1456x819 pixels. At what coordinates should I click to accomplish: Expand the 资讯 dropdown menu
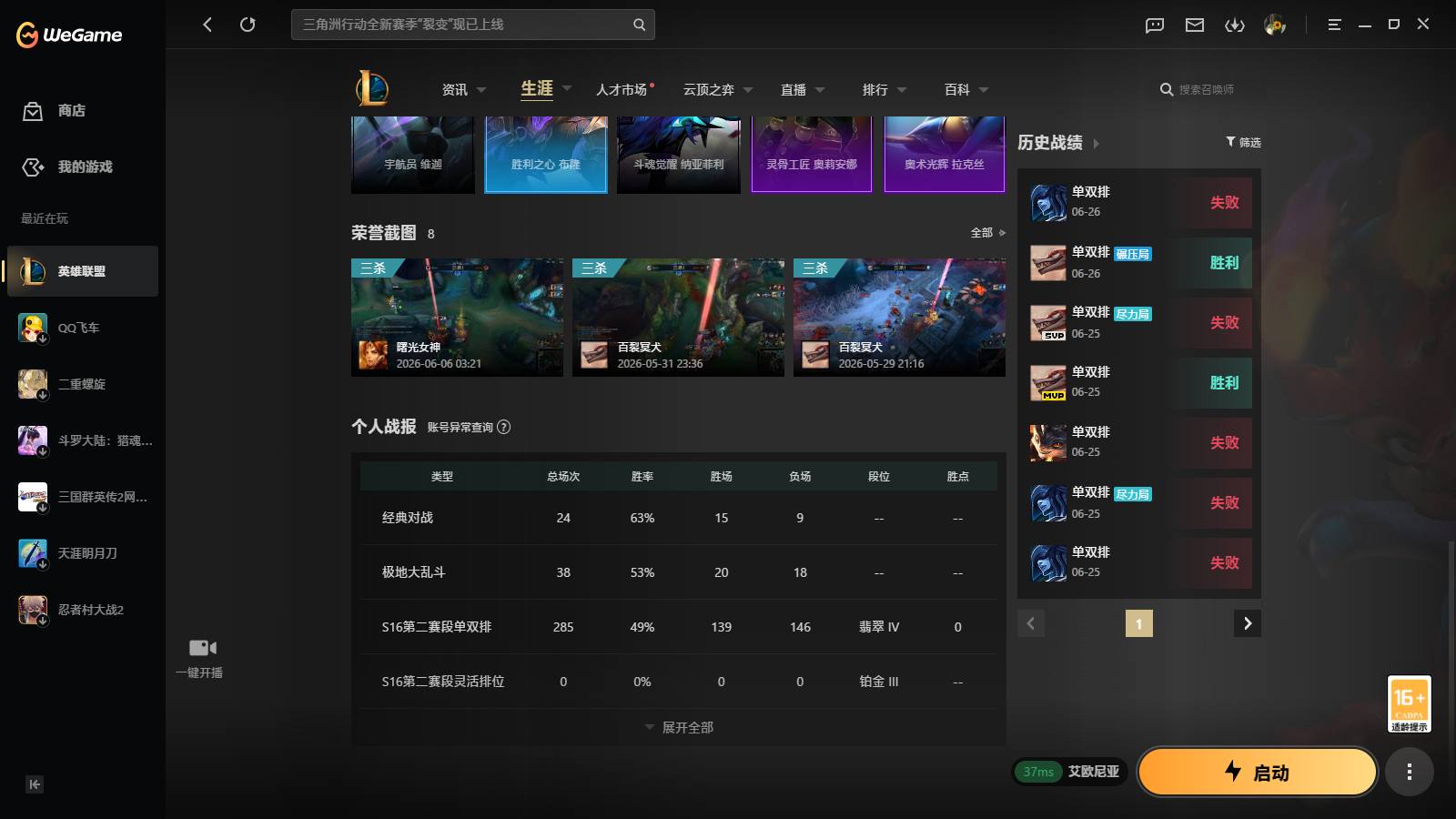(481, 90)
